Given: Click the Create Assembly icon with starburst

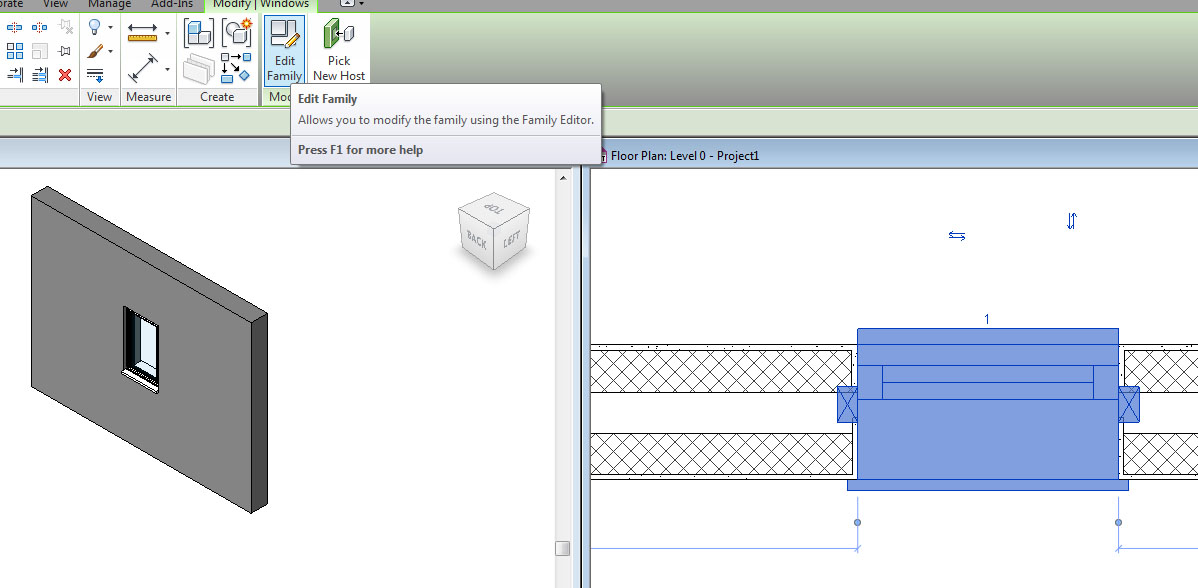Looking at the screenshot, I should coord(237,31).
